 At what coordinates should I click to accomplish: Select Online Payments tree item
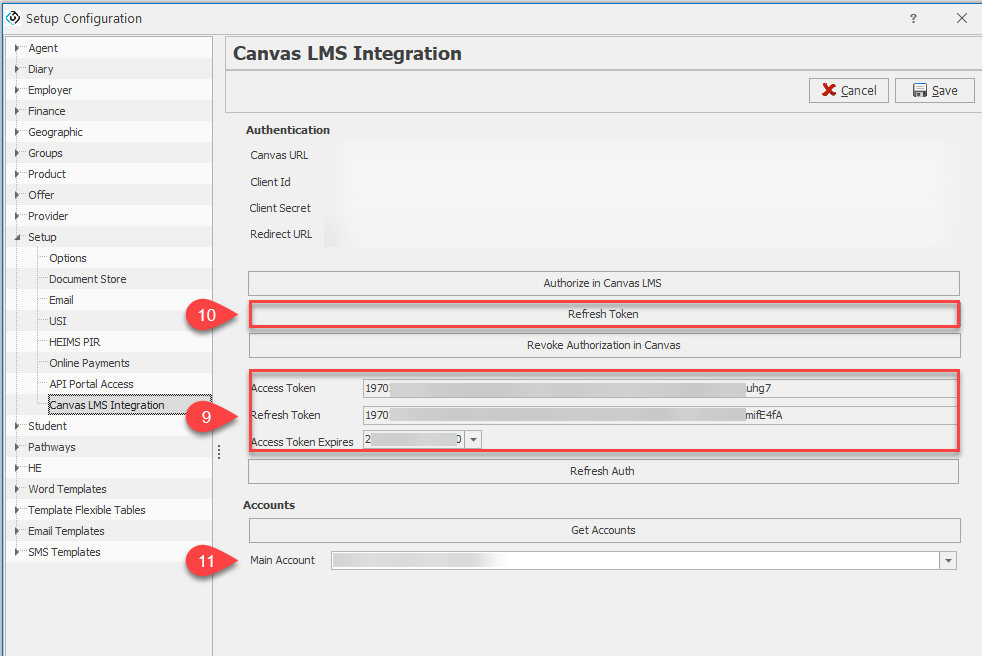[x=89, y=363]
